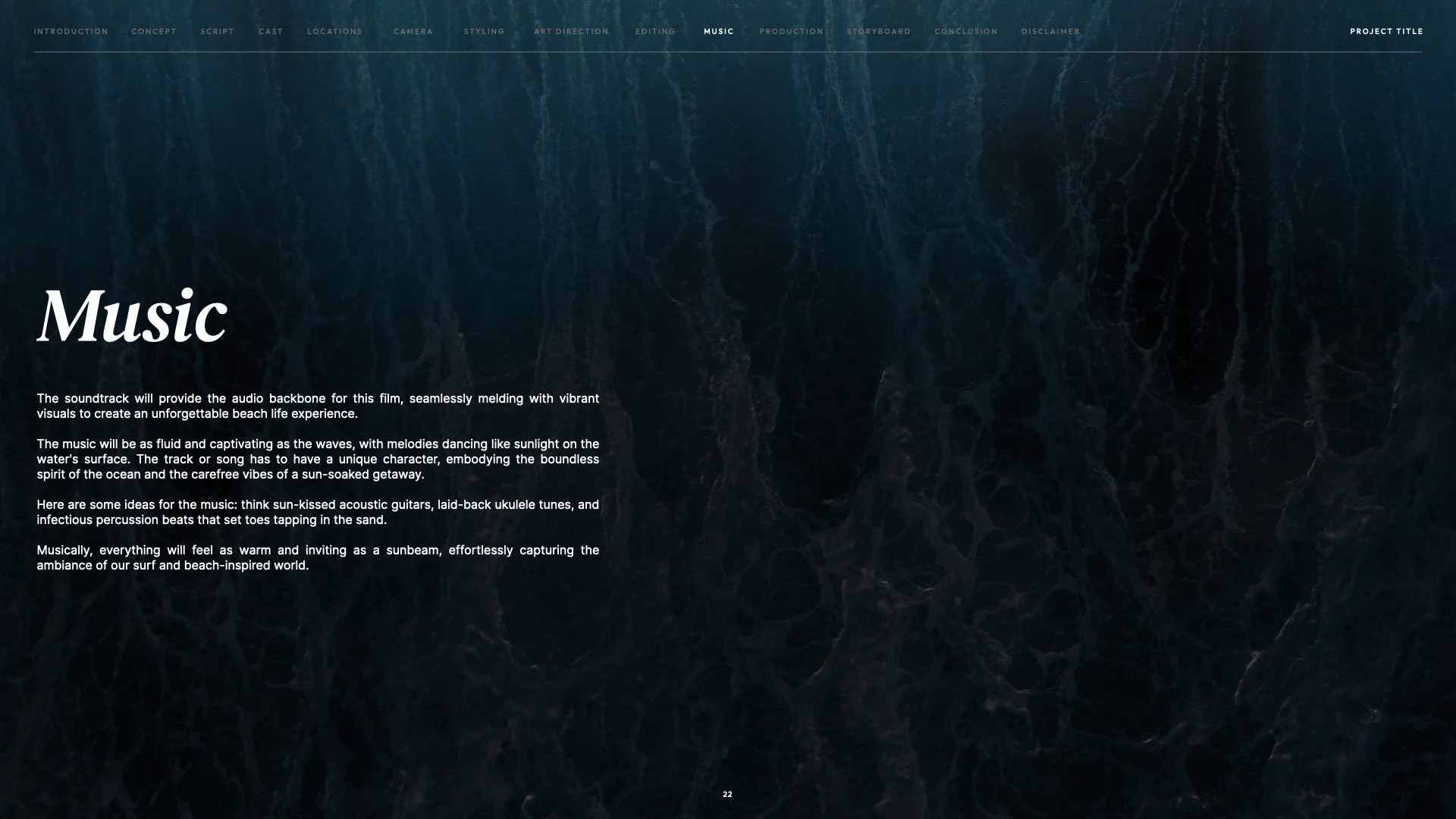Click the paragraph starting with Musically

318,558
